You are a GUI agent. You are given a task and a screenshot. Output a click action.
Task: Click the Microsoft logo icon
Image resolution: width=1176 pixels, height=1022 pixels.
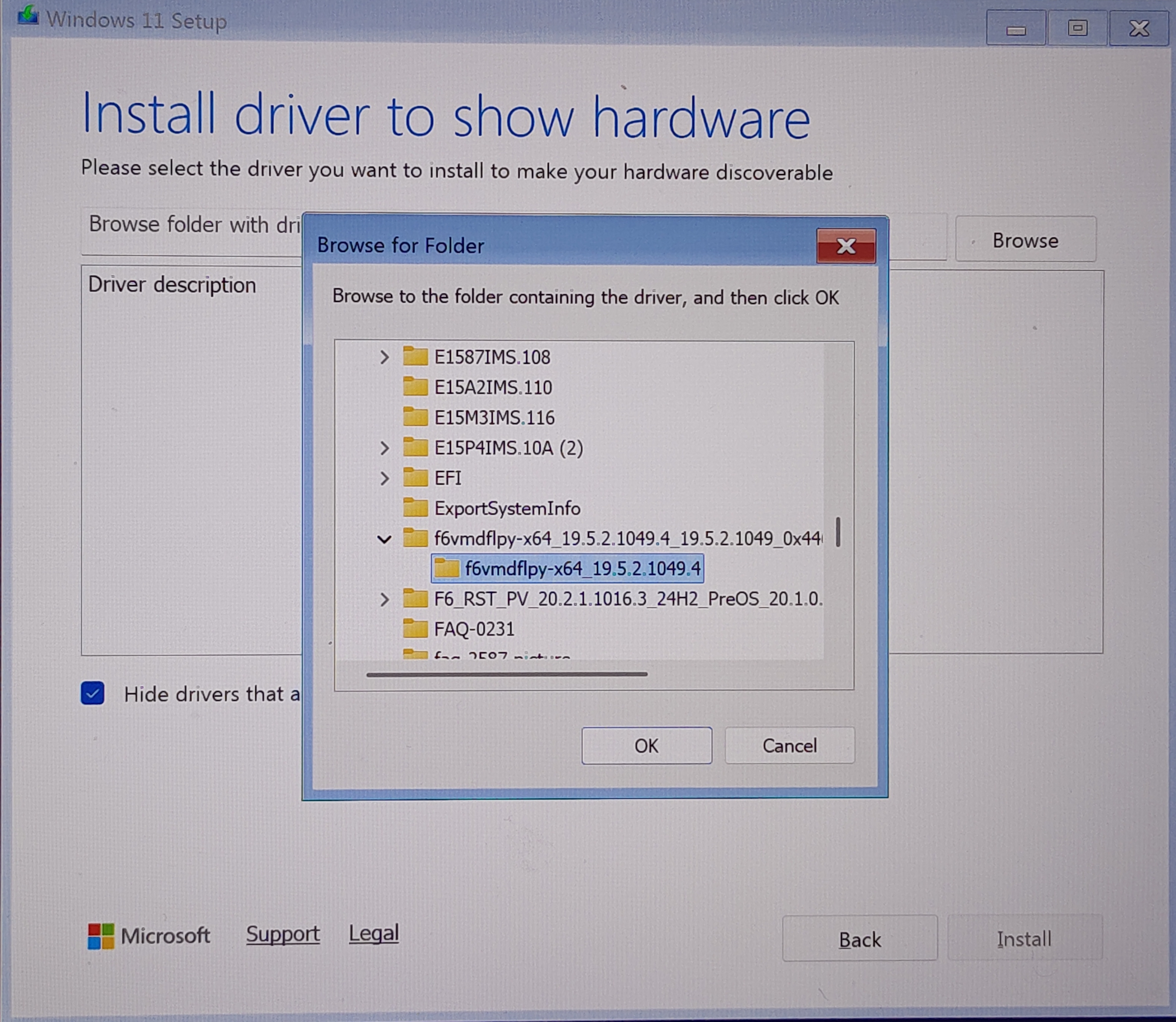101,936
